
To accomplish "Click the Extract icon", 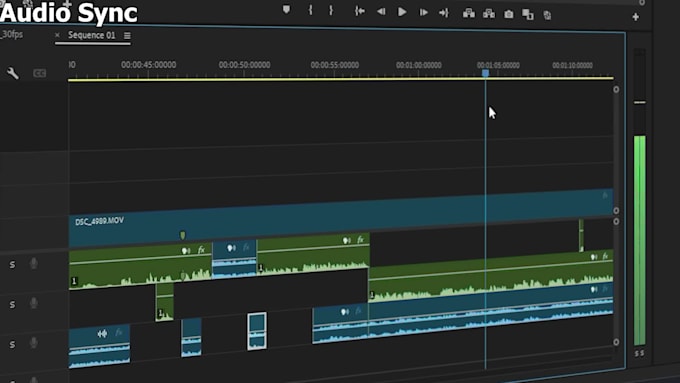I will click(x=489, y=14).
